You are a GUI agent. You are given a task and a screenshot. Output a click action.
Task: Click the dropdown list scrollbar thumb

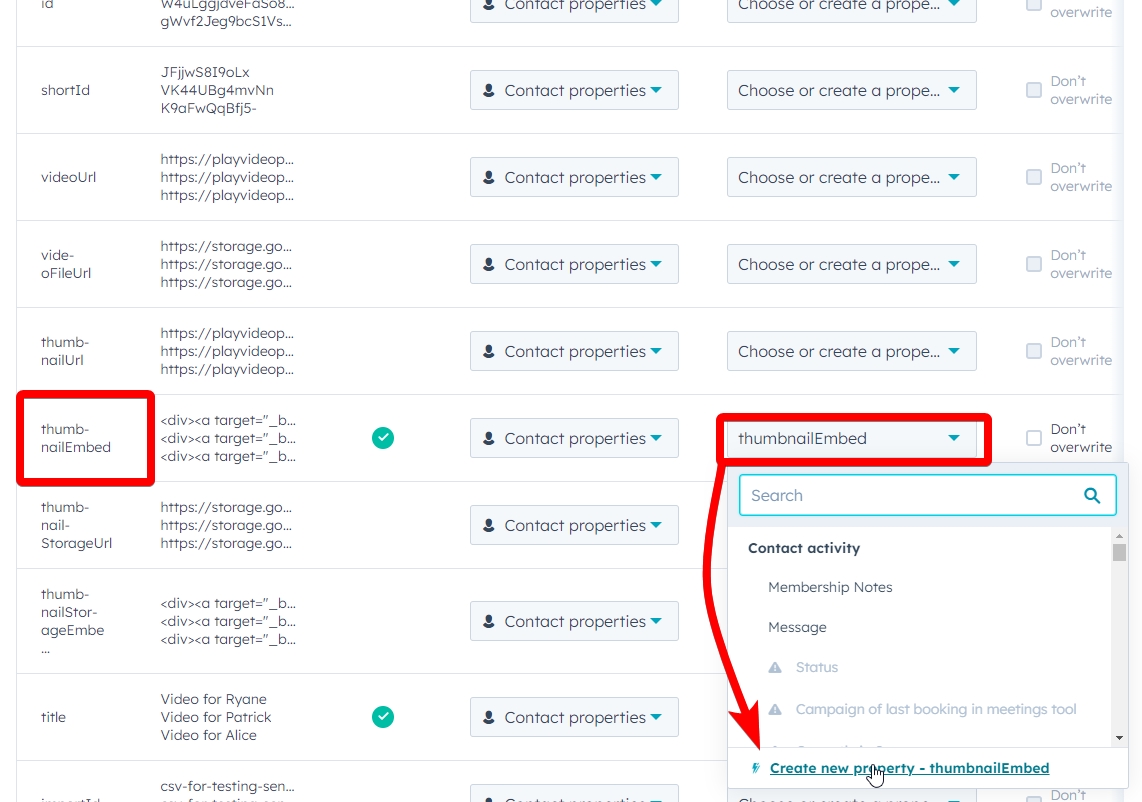tap(1119, 552)
